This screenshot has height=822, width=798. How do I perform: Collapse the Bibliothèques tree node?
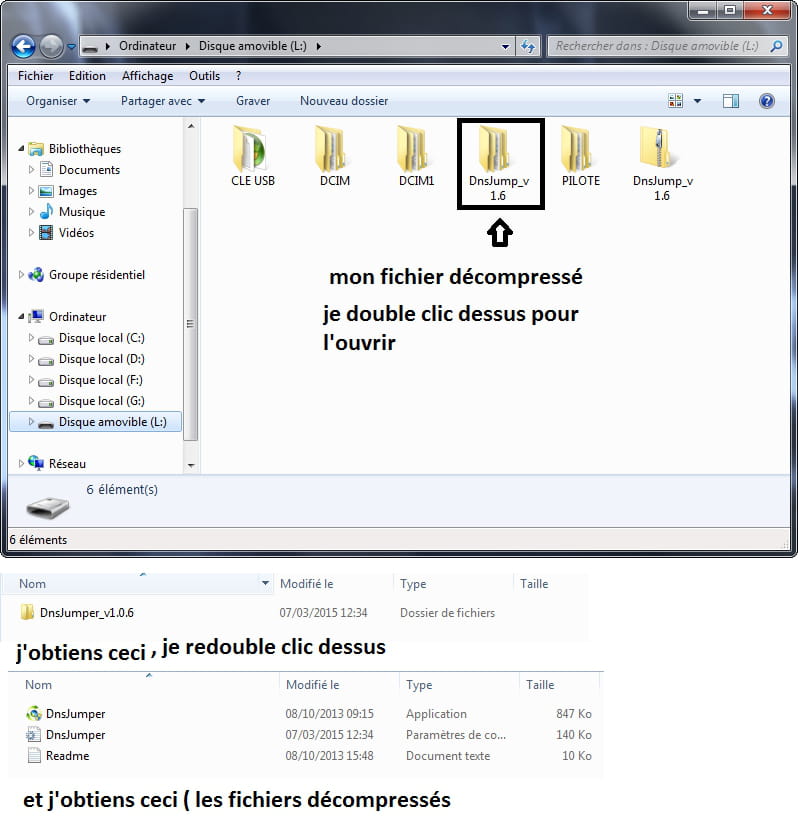[x=22, y=149]
